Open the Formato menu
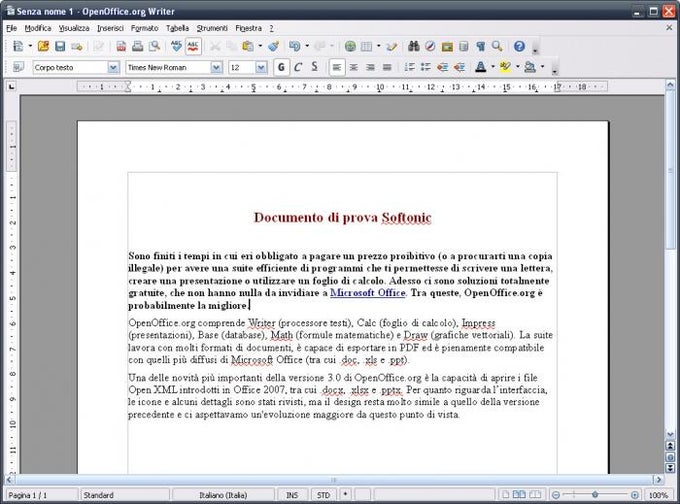 point(144,28)
